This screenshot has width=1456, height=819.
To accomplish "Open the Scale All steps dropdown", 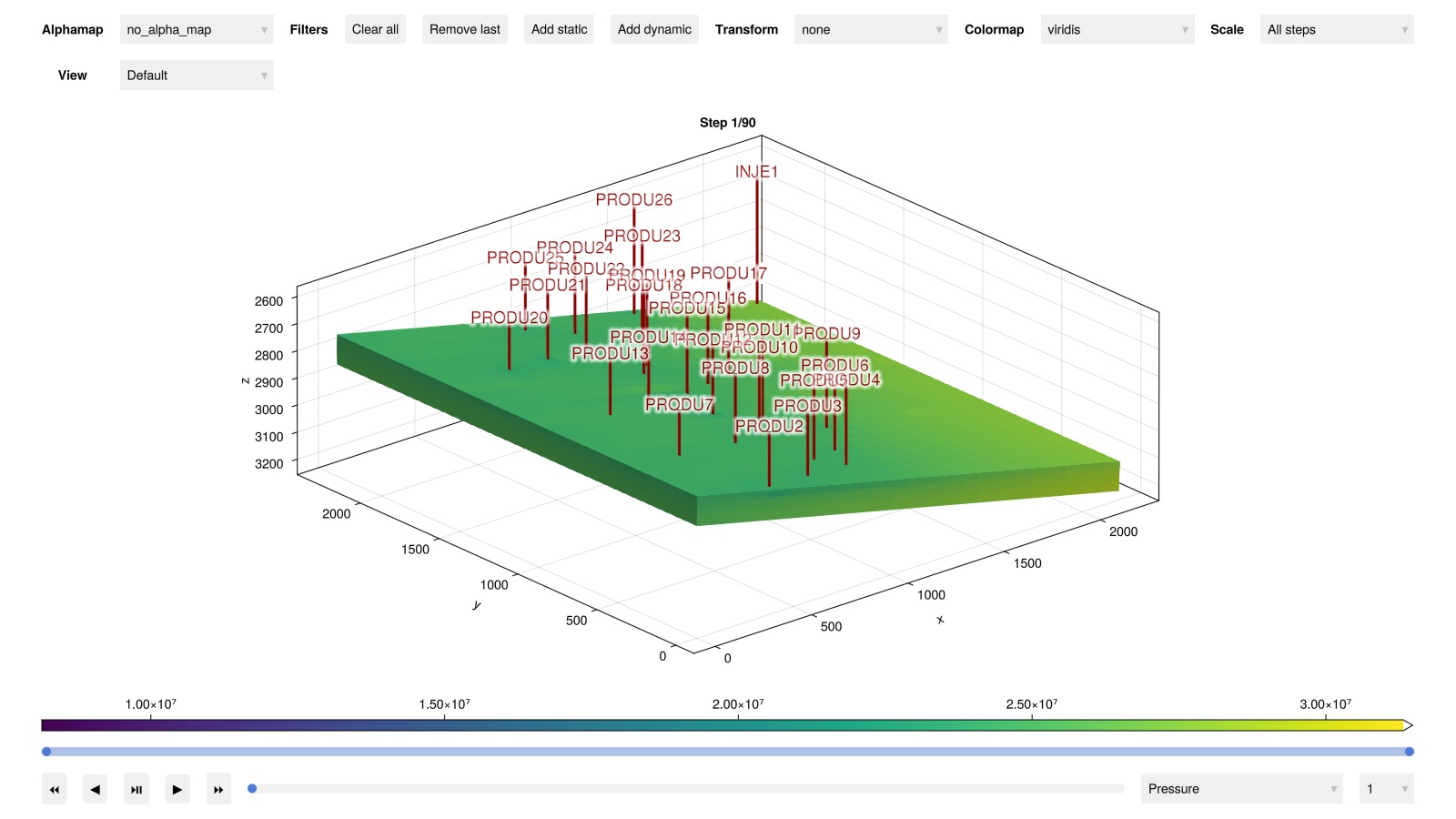I will coord(1336,30).
